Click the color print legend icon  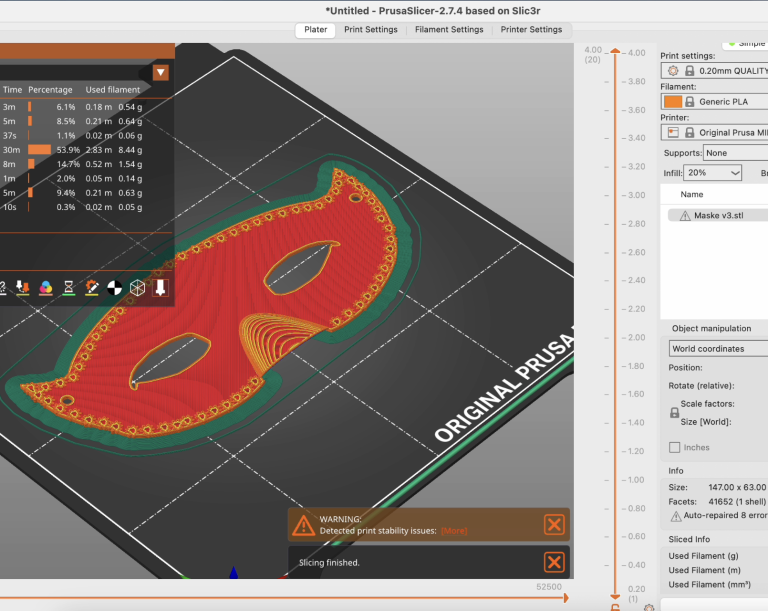45,288
